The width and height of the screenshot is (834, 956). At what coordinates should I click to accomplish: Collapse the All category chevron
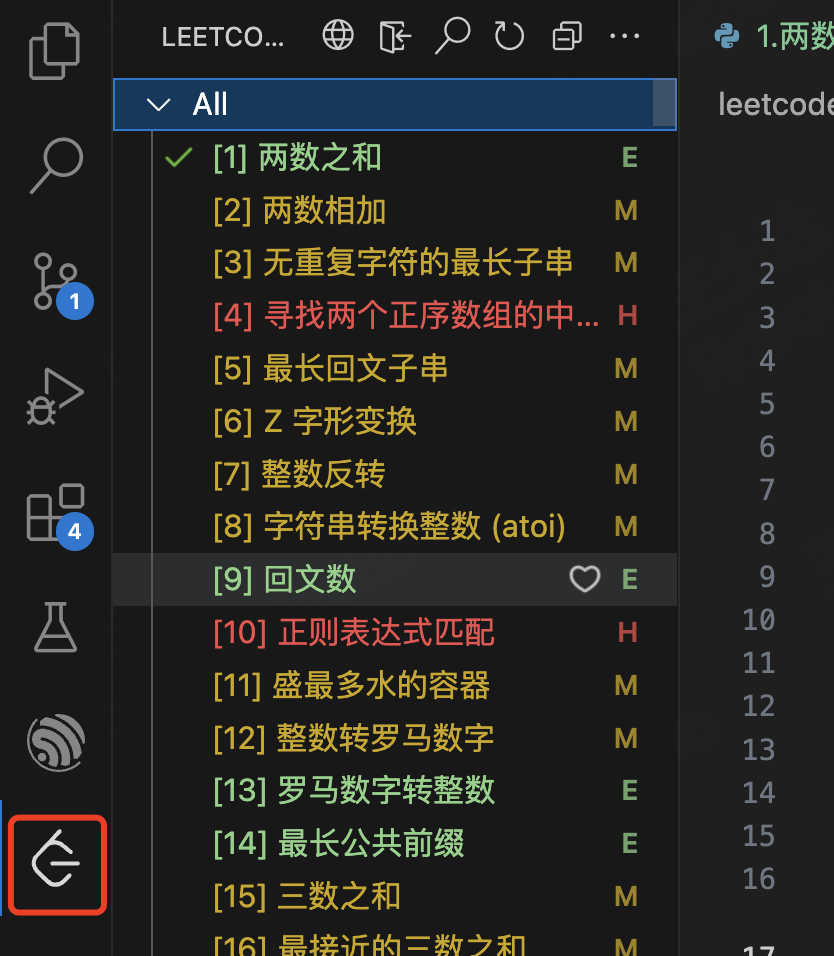[159, 105]
